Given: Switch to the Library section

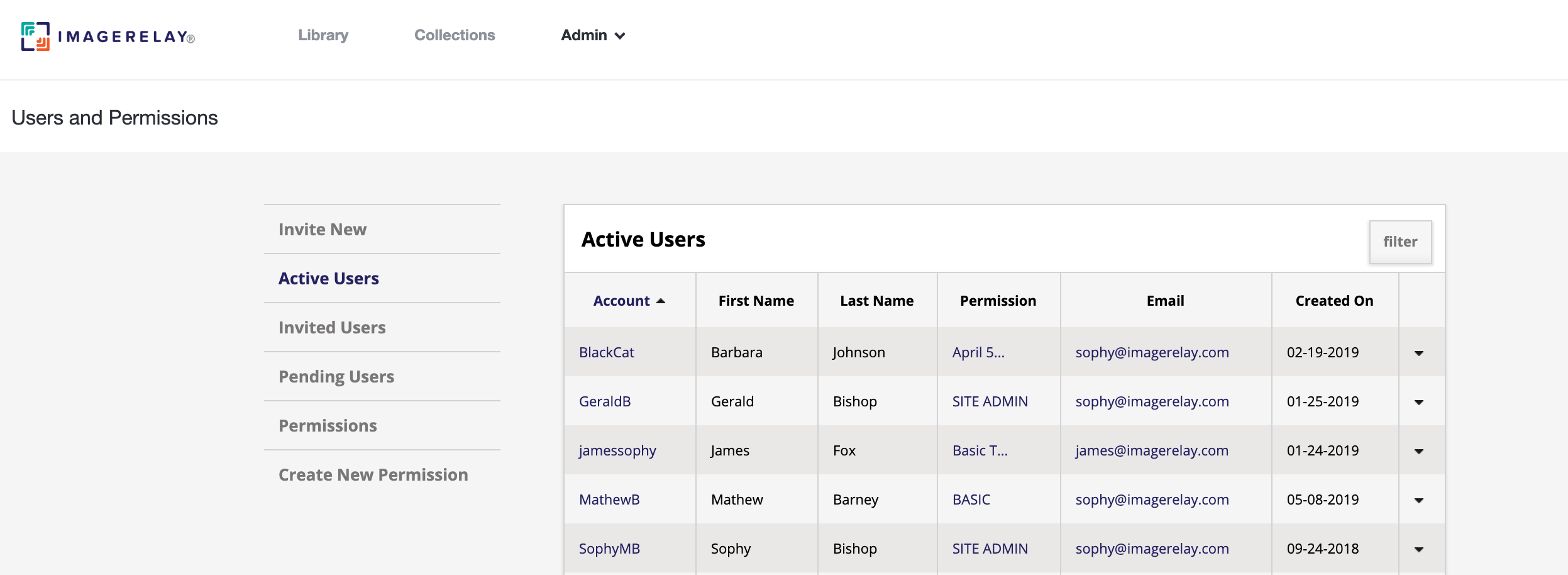Looking at the screenshot, I should point(323,35).
